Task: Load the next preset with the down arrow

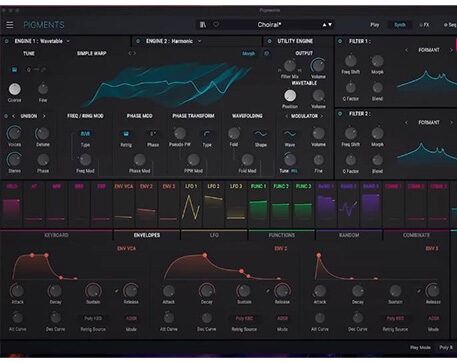Action: coord(330,25)
